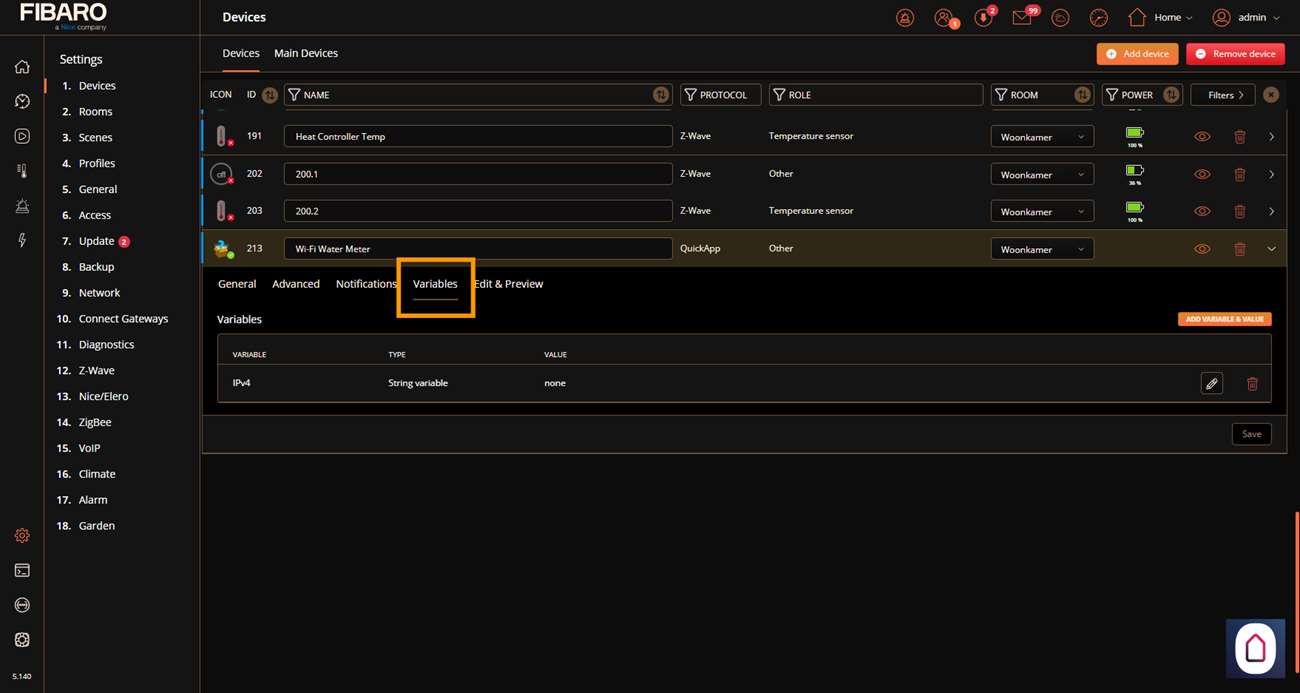The image size is (1300, 693).
Task: Hide the Heat Controller Temp device
Action: click(1202, 137)
